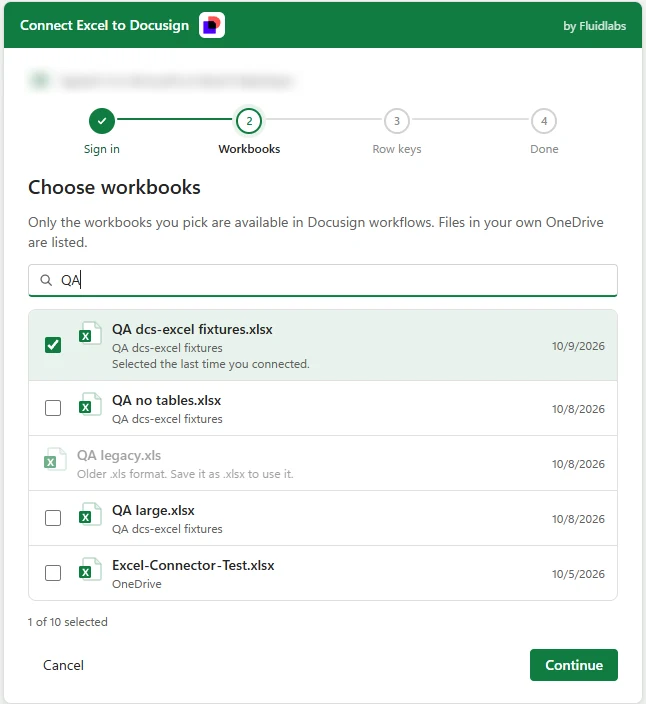This screenshot has width=646, height=704.
Task: Click the Docusign logo icon in header
Action: click(212, 25)
